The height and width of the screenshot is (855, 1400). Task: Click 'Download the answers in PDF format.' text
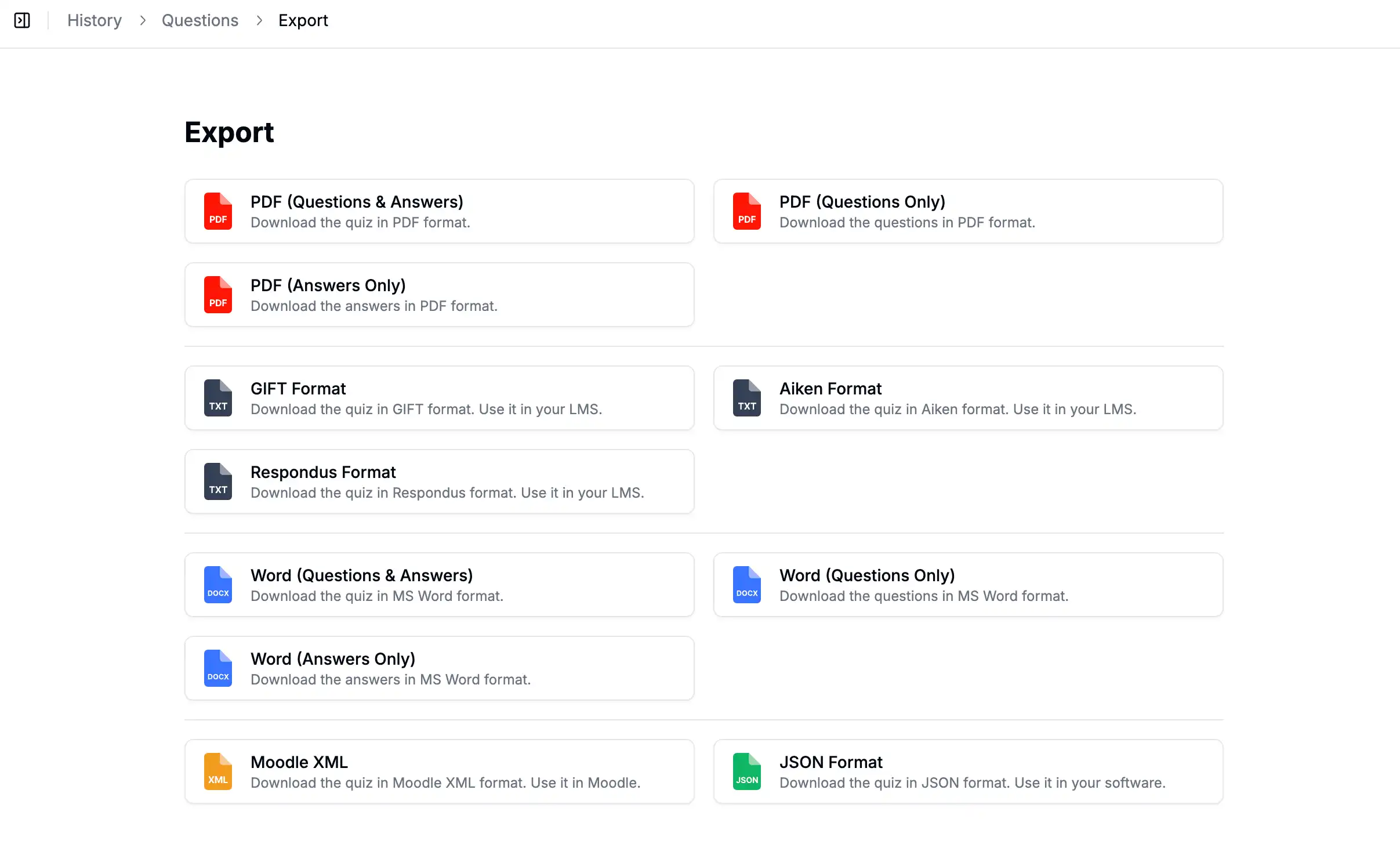(x=374, y=306)
